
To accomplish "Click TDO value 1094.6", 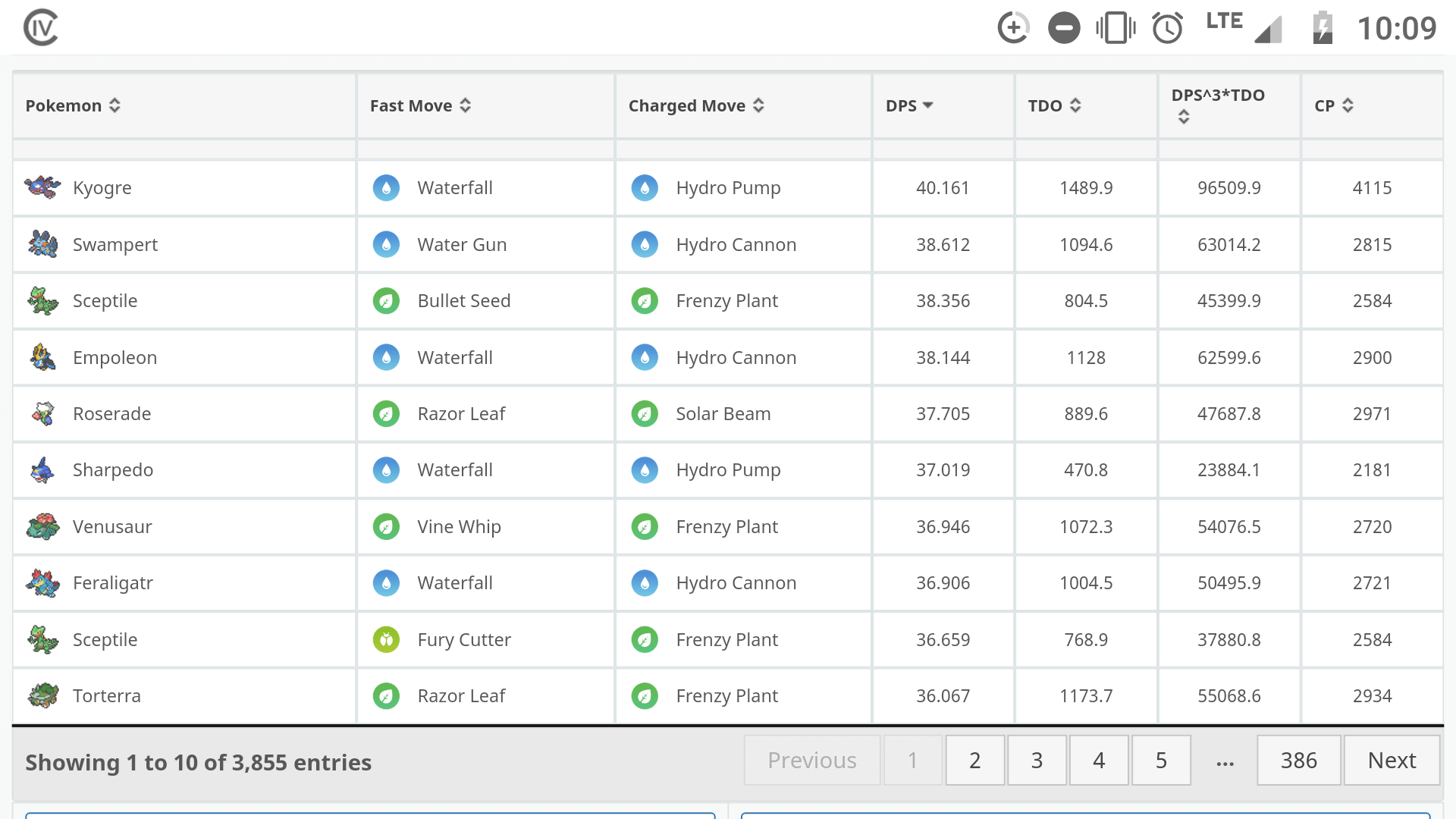I will coord(1086,244).
